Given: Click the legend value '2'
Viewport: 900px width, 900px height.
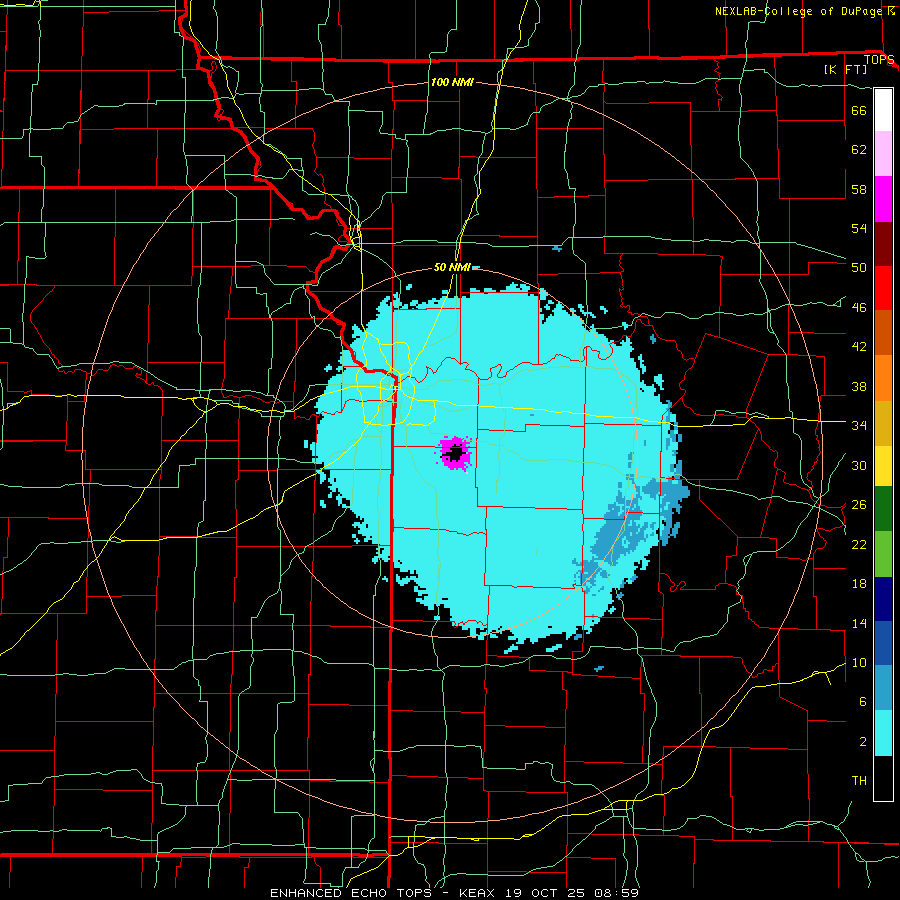Looking at the screenshot, I should pos(862,742).
